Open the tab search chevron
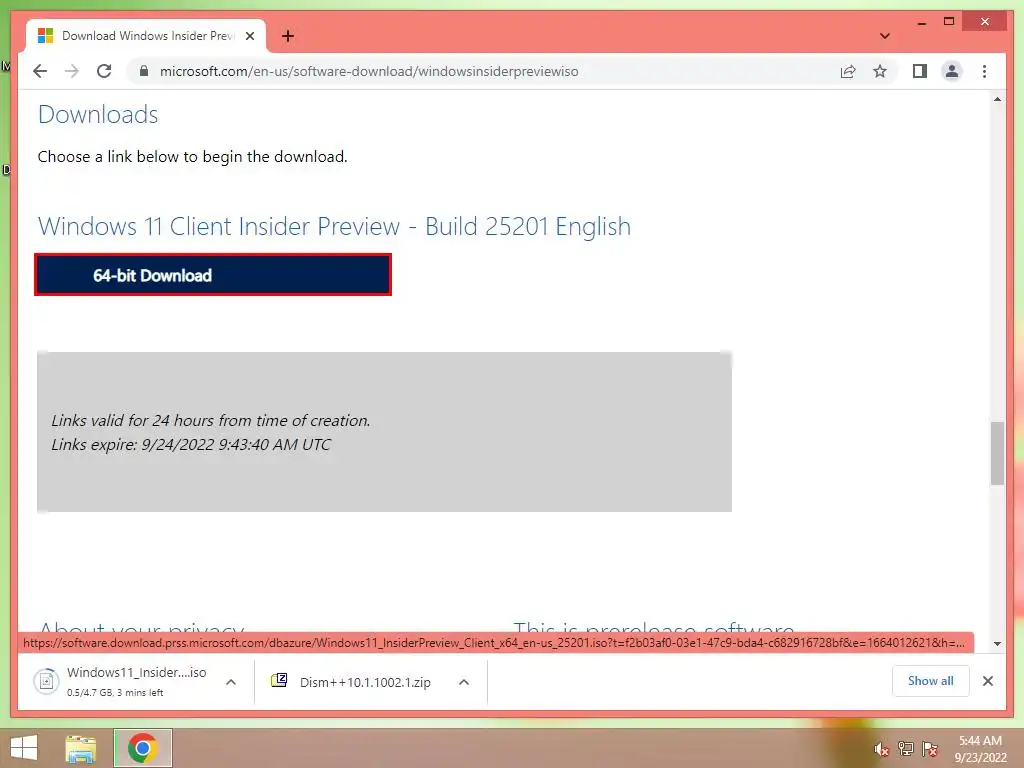The image size is (1024, 768). [884, 36]
